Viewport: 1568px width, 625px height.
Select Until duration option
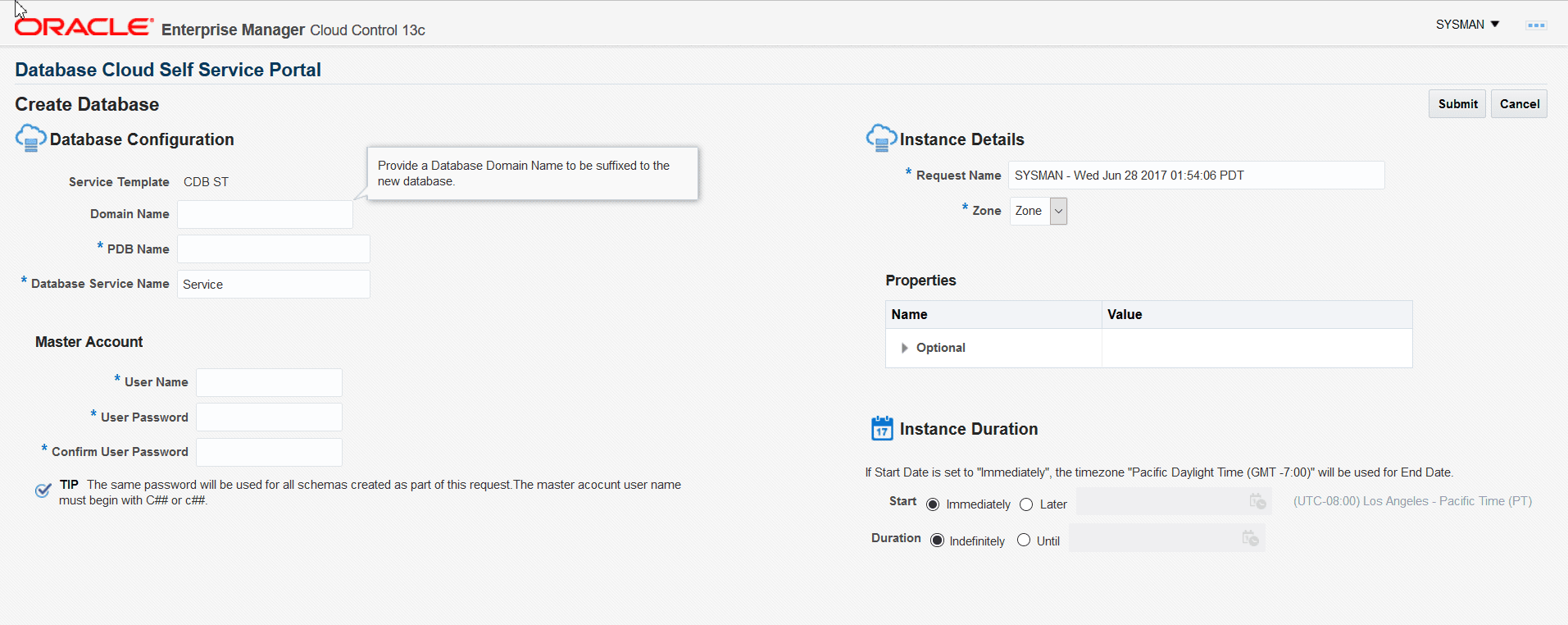tap(1024, 541)
